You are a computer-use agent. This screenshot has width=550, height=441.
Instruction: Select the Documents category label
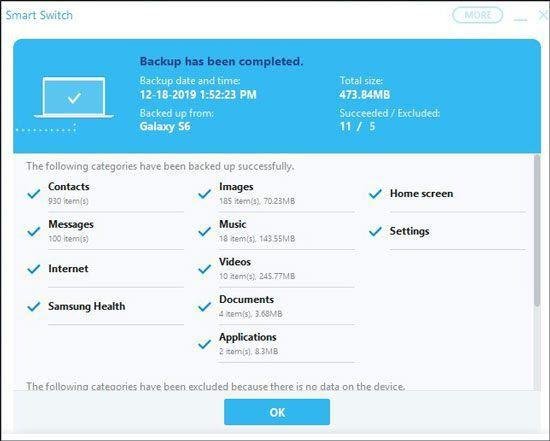click(x=246, y=299)
